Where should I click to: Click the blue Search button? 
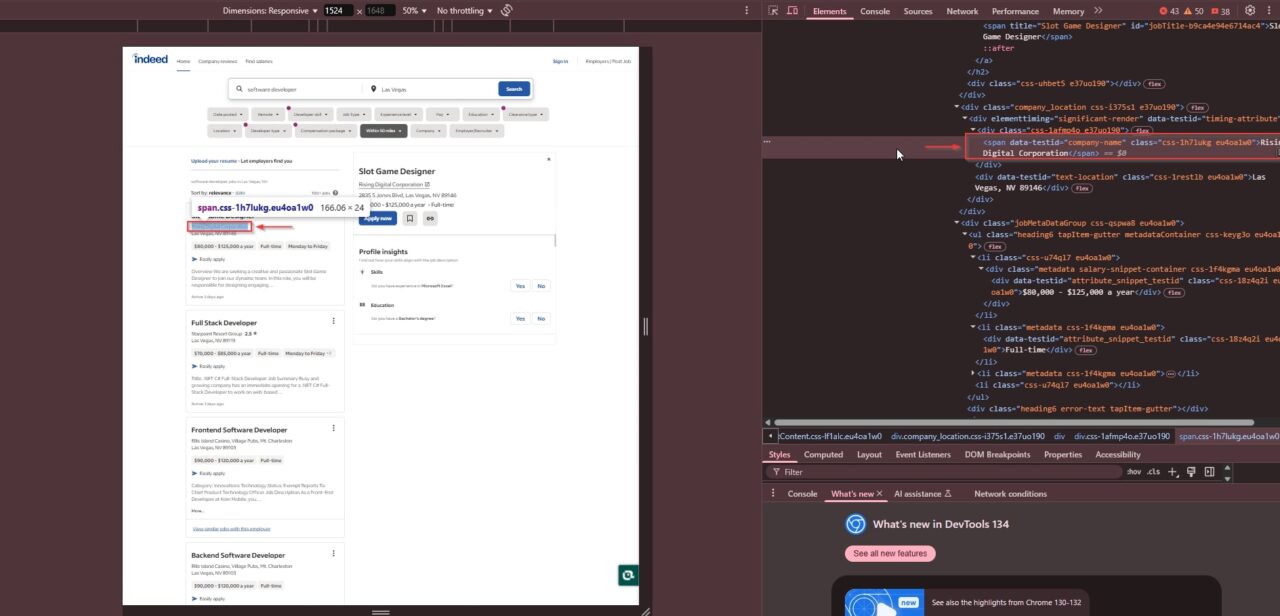(514, 89)
